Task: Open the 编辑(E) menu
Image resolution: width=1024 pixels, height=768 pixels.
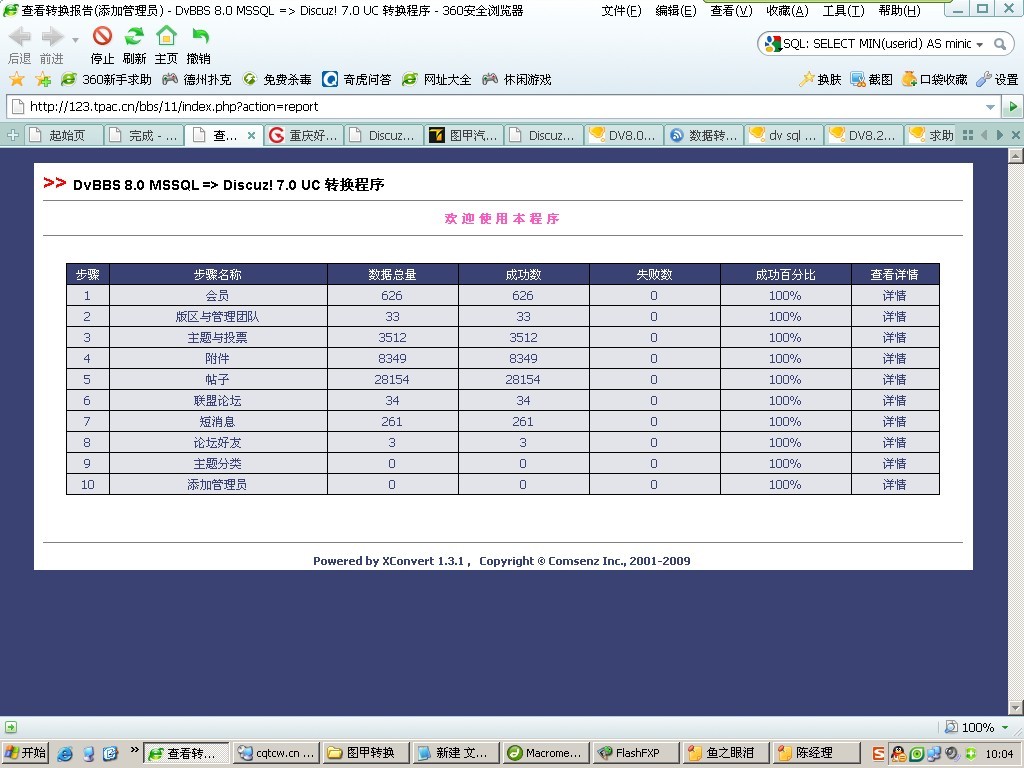Action: [676, 10]
